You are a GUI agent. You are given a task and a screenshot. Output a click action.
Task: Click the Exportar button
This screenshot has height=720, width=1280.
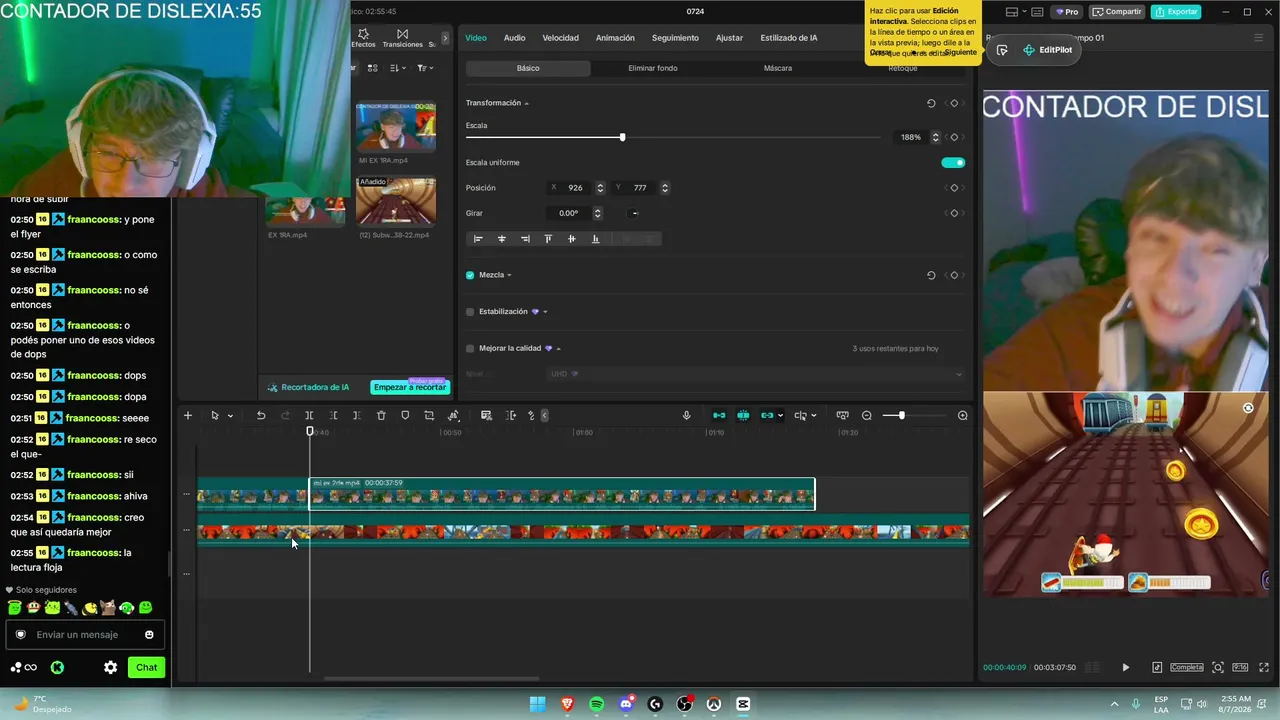coord(1176,12)
